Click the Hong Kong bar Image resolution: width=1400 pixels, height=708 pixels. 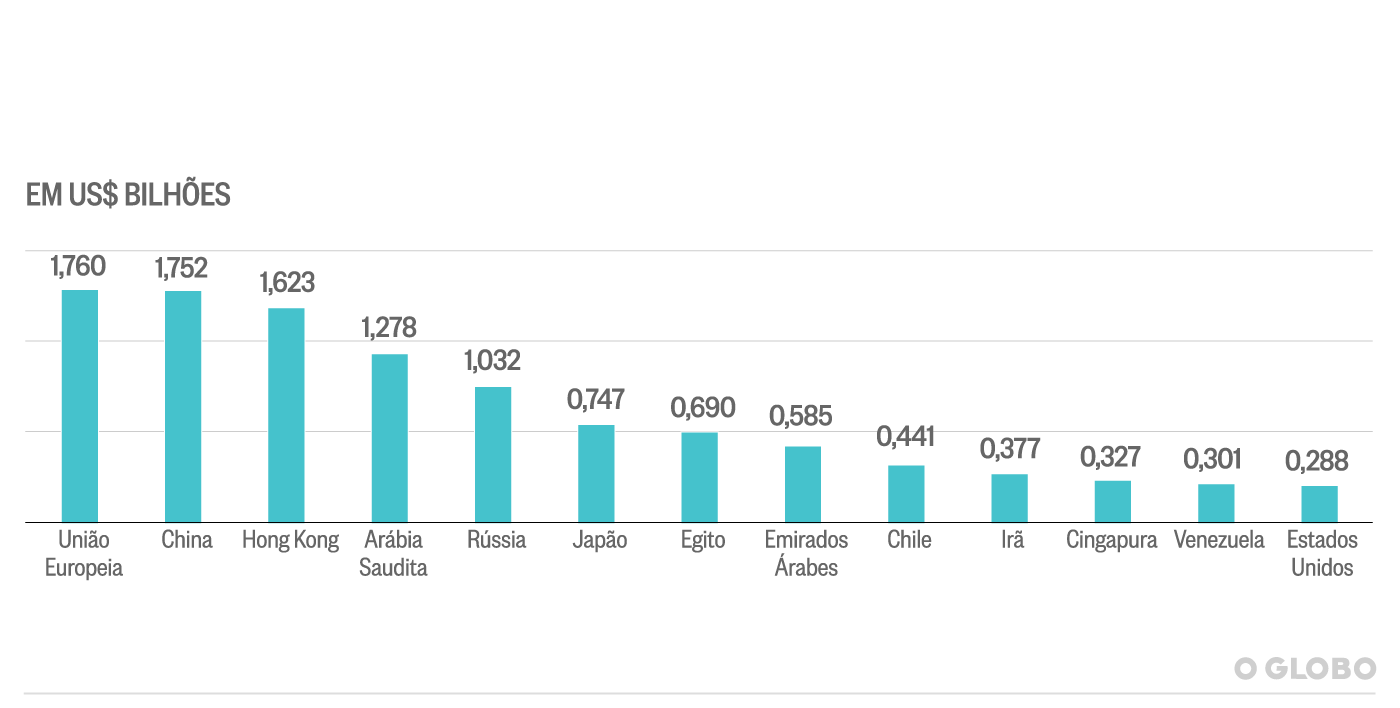[286, 415]
